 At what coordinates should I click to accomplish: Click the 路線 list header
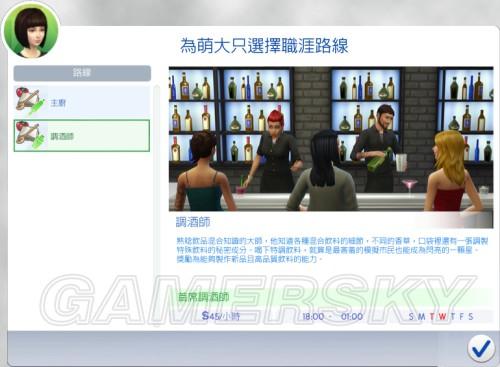[x=82, y=73]
